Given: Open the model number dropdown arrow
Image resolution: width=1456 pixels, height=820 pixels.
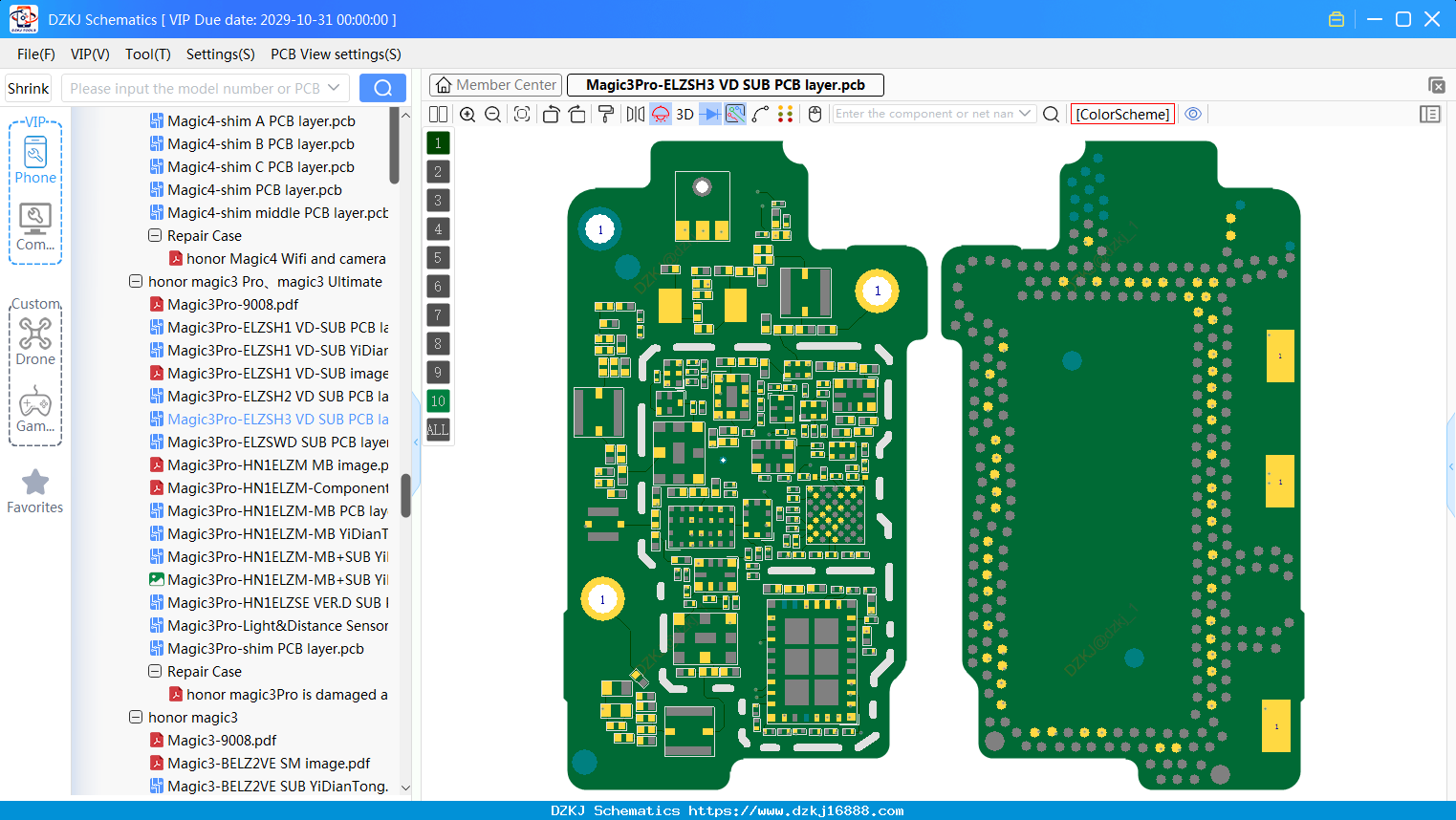Looking at the screenshot, I should [334, 88].
